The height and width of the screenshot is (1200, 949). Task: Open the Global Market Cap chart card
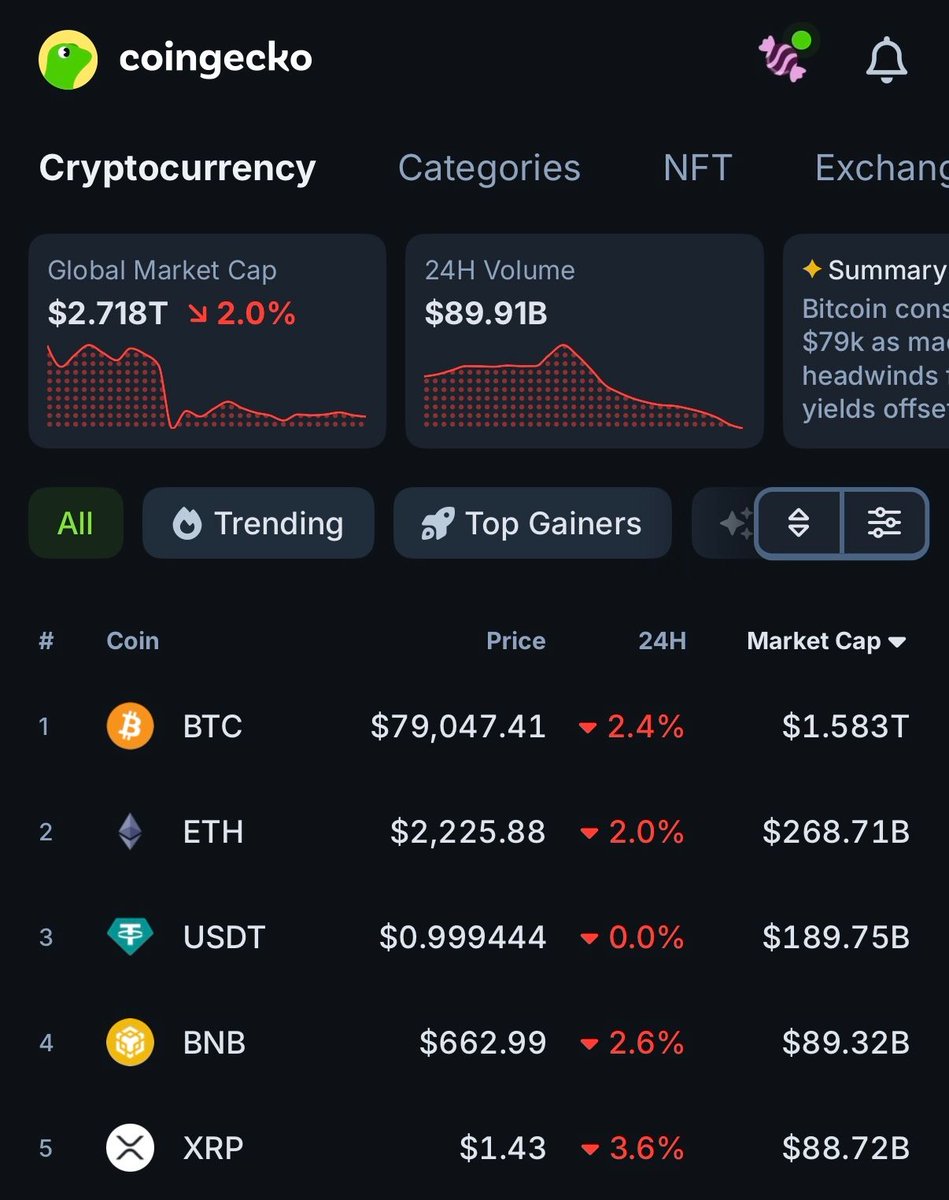click(x=207, y=341)
